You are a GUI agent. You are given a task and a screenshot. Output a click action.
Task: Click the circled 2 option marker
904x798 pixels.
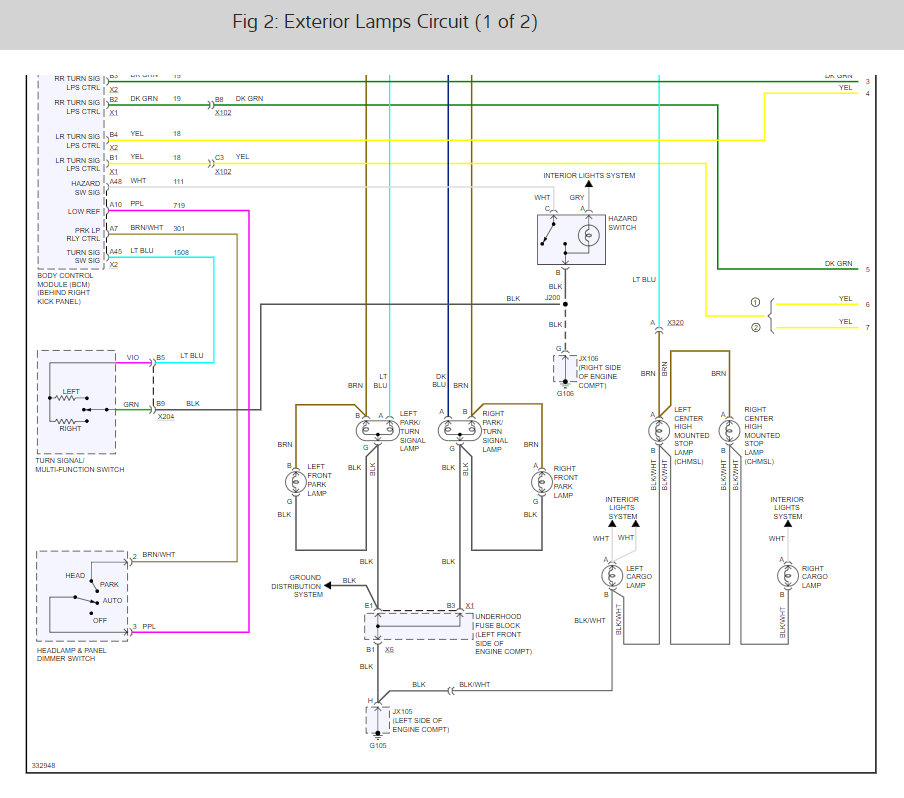(x=755, y=328)
